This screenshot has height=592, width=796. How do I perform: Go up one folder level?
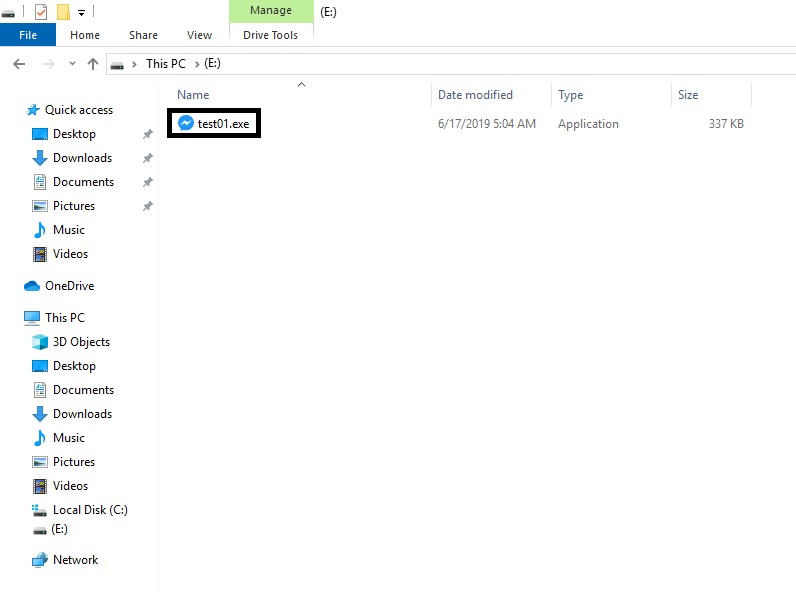click(92, 64)
